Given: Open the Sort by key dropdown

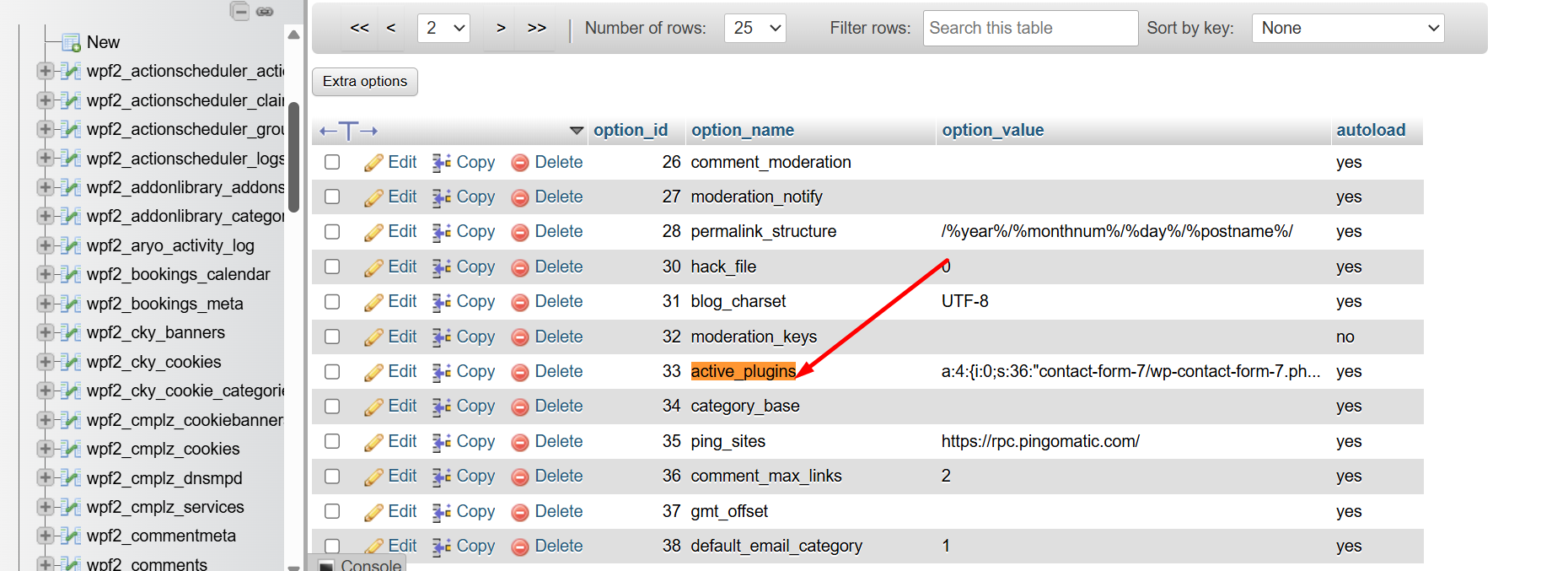Looking at the screenshot, I should click(x=1348, y=28).
